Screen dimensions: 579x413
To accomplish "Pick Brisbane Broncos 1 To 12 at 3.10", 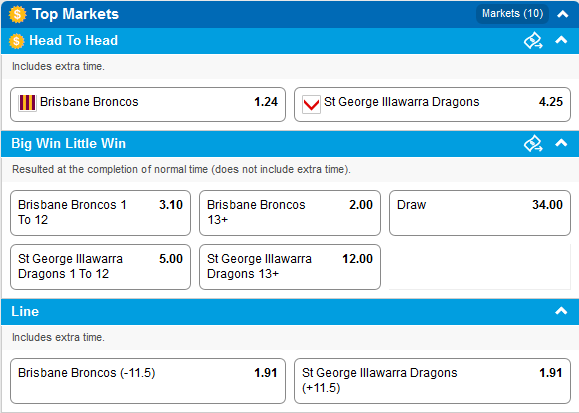I will point(100,213).
